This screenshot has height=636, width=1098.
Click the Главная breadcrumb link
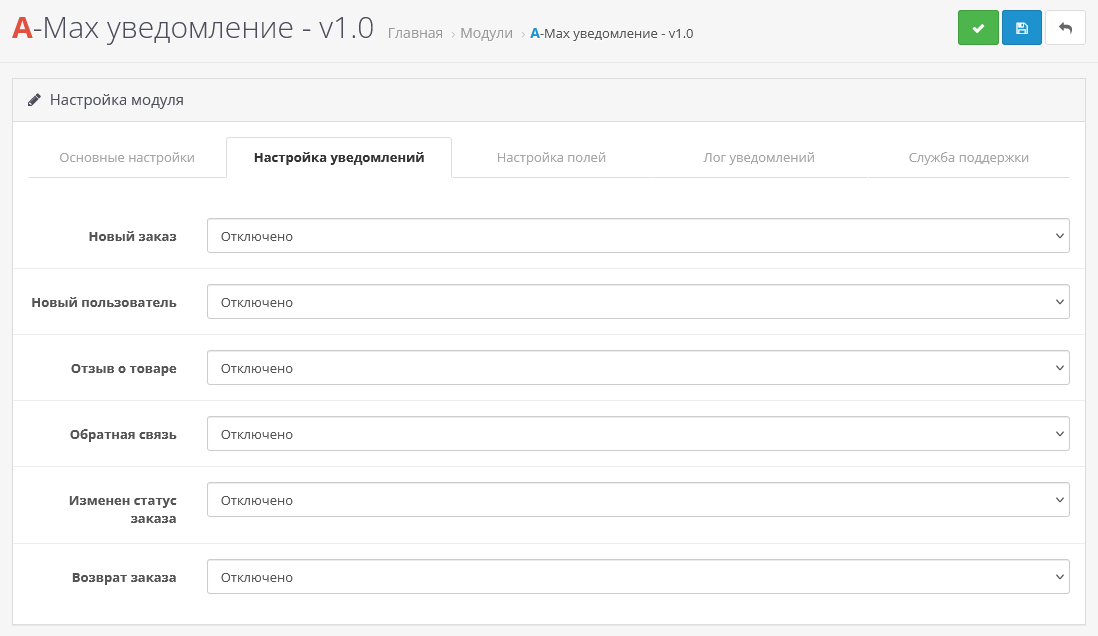tap(415, 33)
